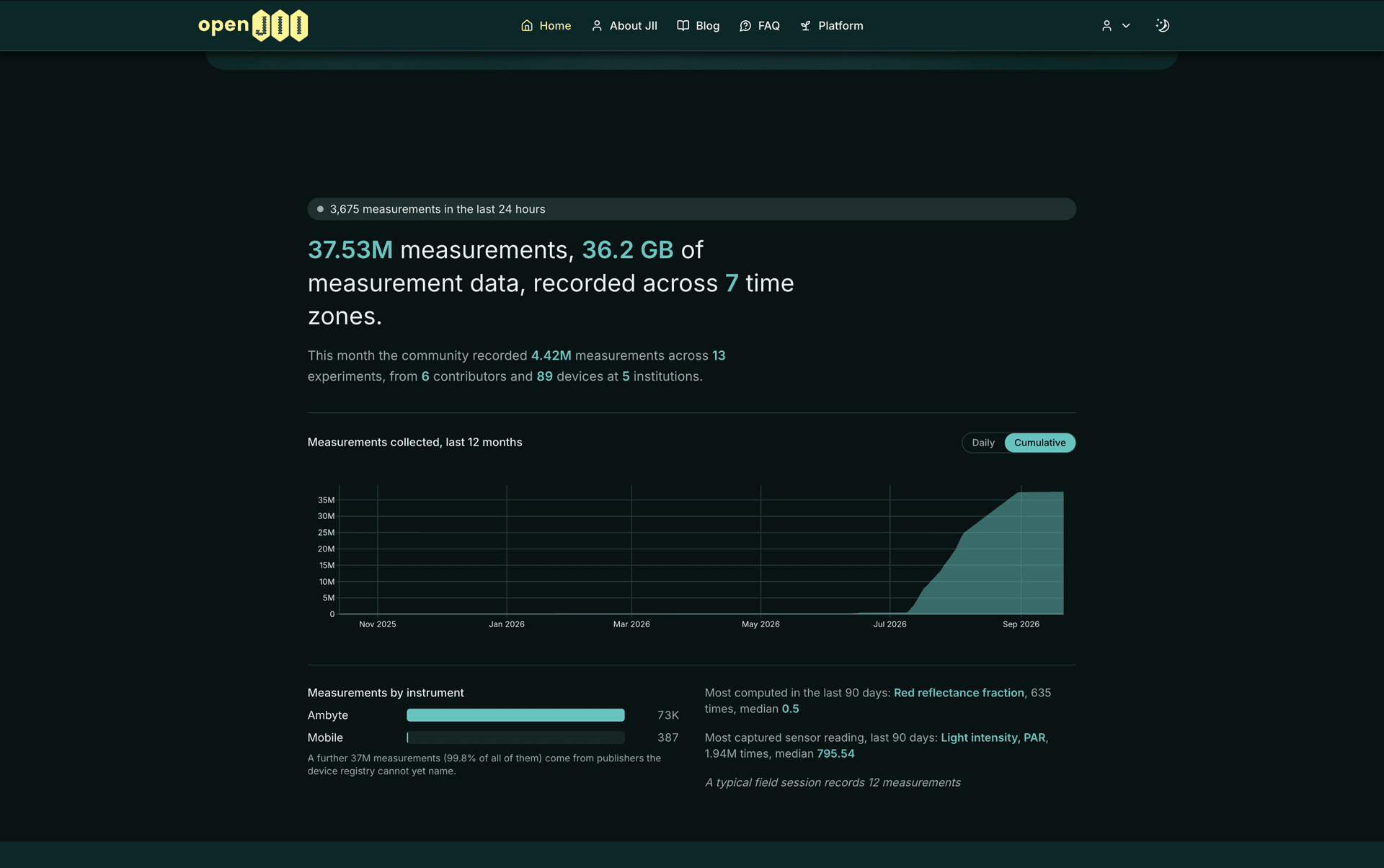Image resolution: width=1384 pixels, height=868 pixels.
Task: Click the Red reflectance fraction text
Action: click(959, 693)
